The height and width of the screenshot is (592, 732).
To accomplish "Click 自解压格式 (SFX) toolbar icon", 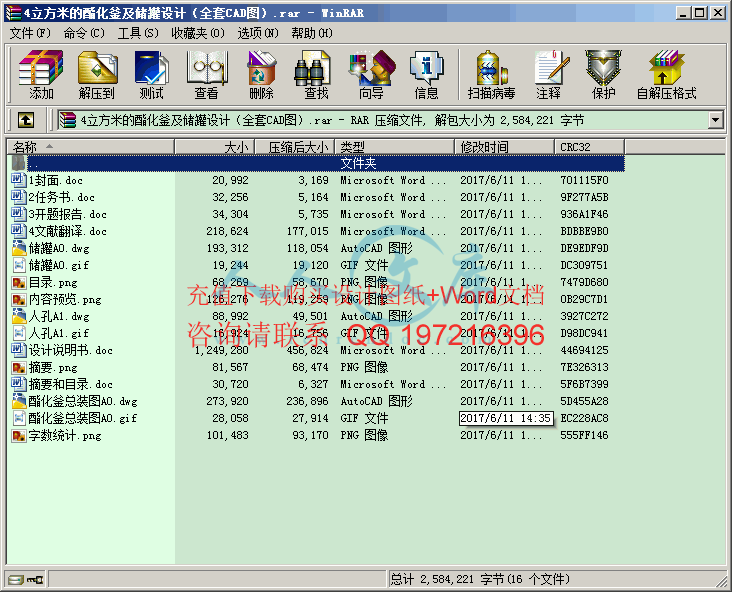I will coord(667,75).
